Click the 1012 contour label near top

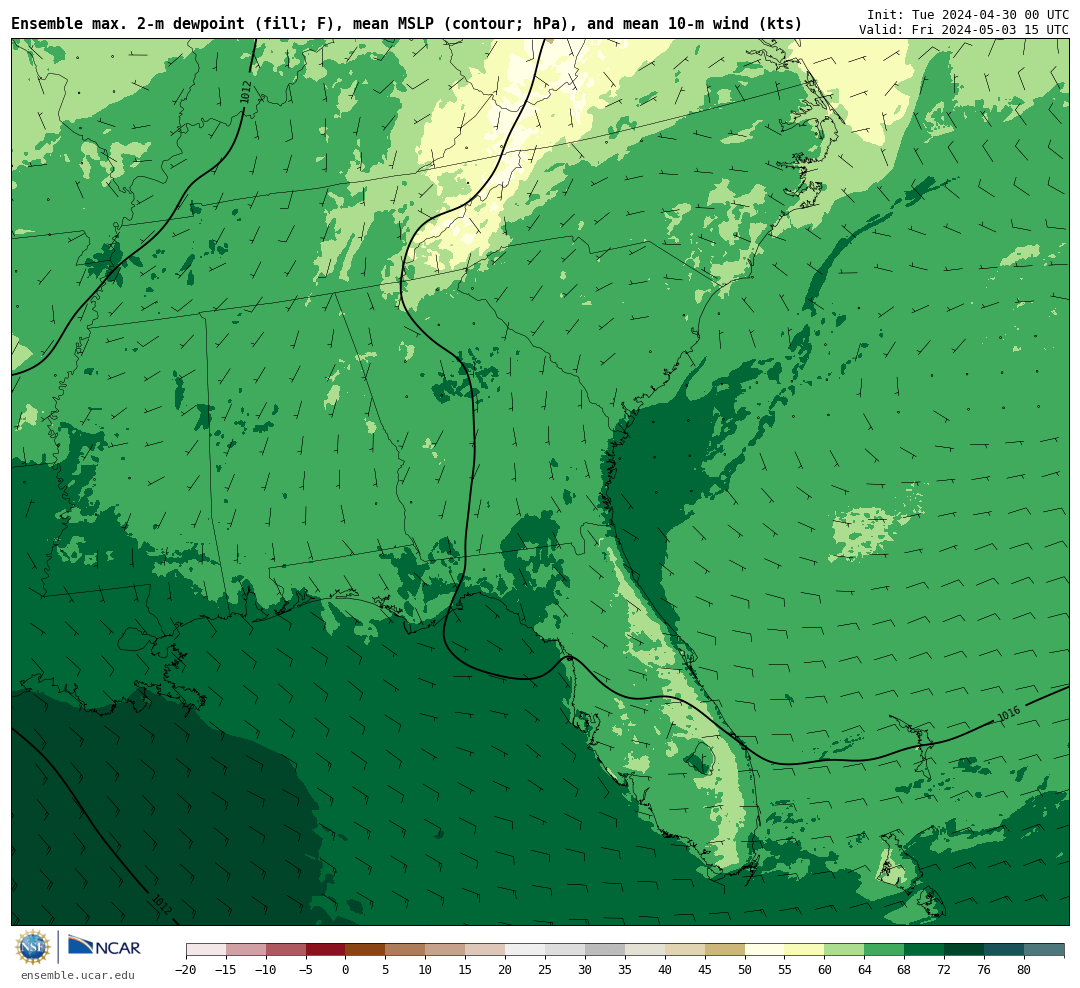246,92
